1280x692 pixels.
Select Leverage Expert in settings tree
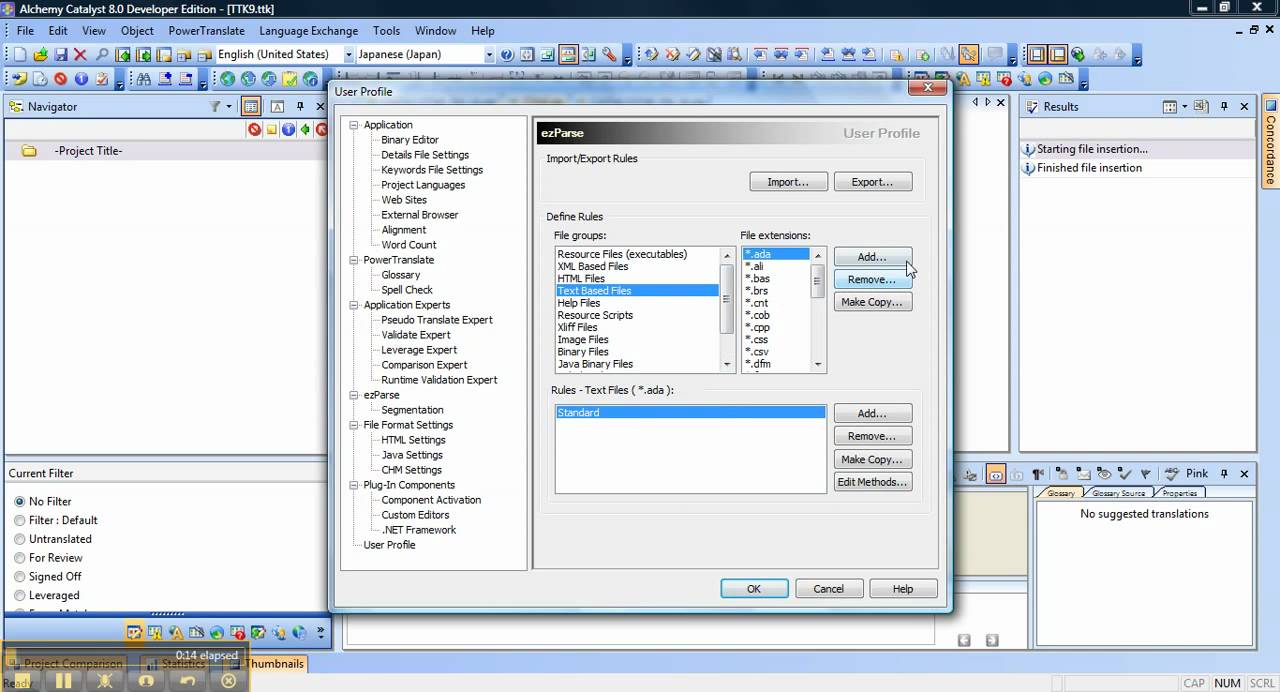pos(419,350)
